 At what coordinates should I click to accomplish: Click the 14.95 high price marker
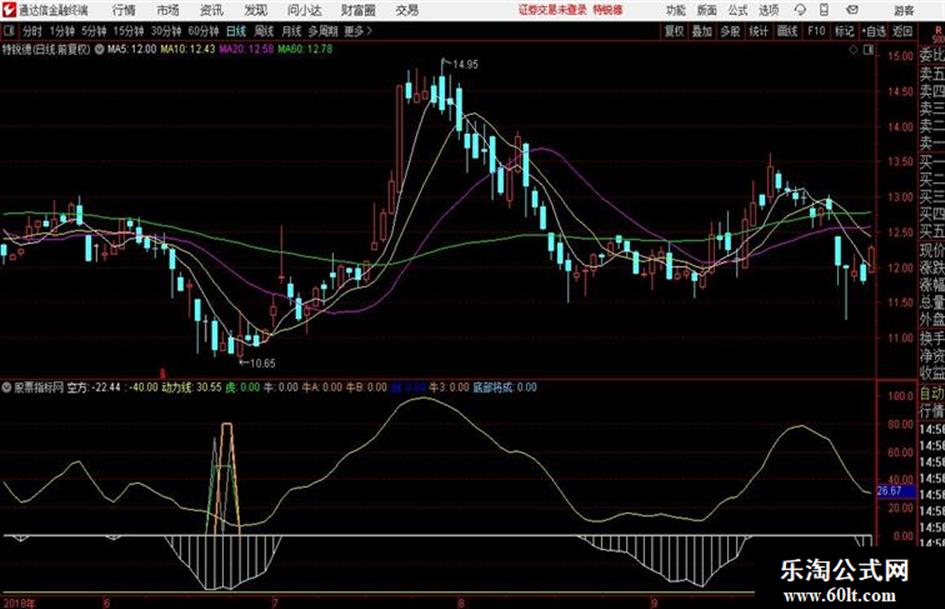point(465,65)
